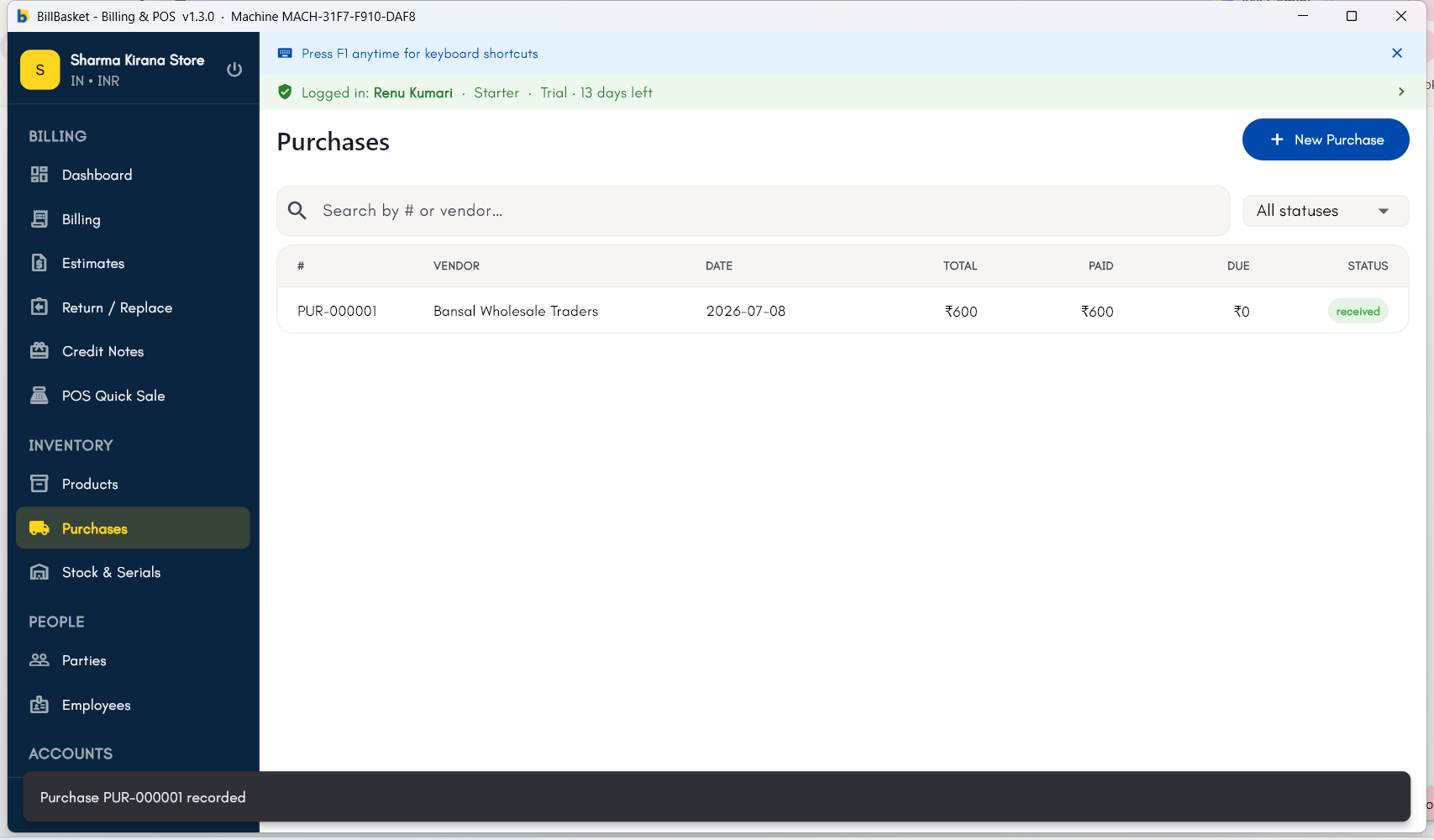The width and height of the screenshot is (1434, 840).
Task: Click the Renu Kumari user name
Action: coord(413,92)
